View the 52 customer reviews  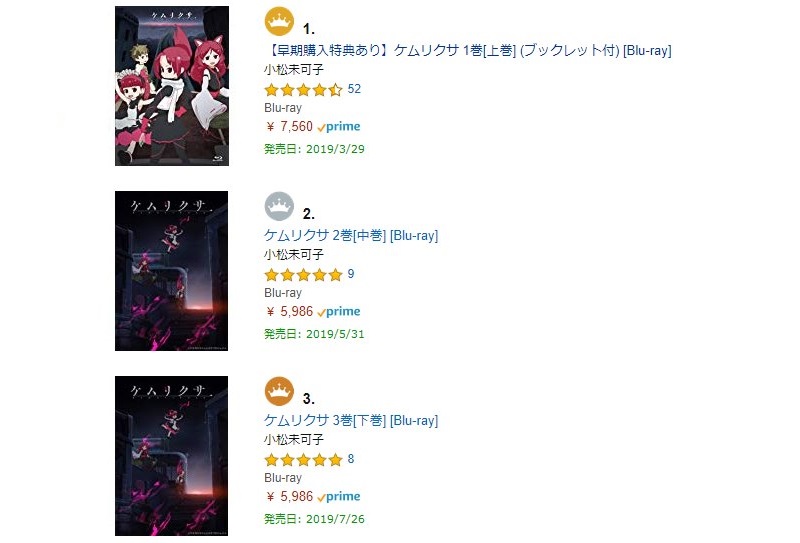click(354, 89)
